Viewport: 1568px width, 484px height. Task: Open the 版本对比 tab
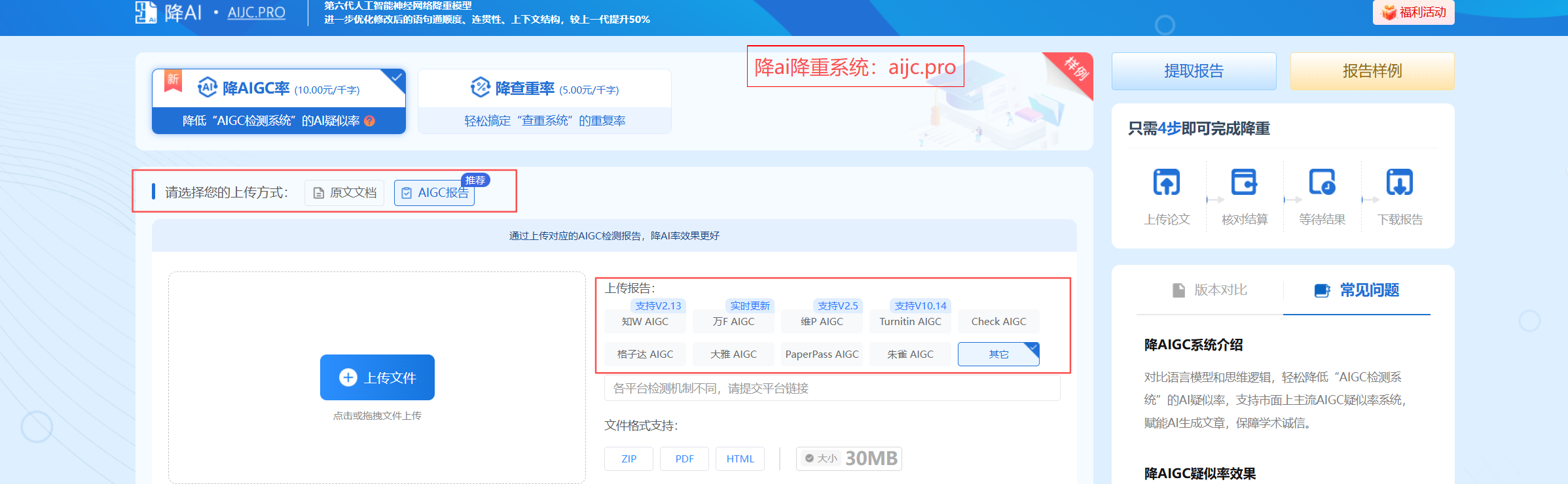[x=1209, y=290]
